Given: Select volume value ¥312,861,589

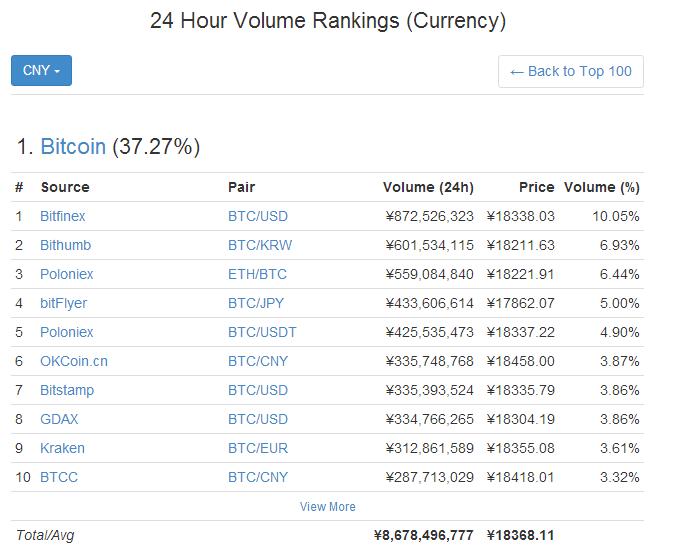Looking at the screenshot, I should tap(430, 448).
